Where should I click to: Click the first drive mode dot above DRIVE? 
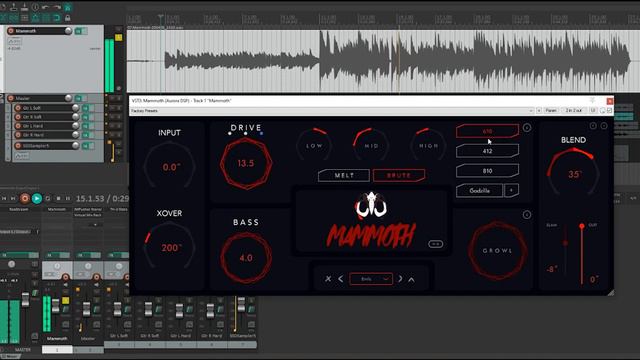[x=230, y=133]
